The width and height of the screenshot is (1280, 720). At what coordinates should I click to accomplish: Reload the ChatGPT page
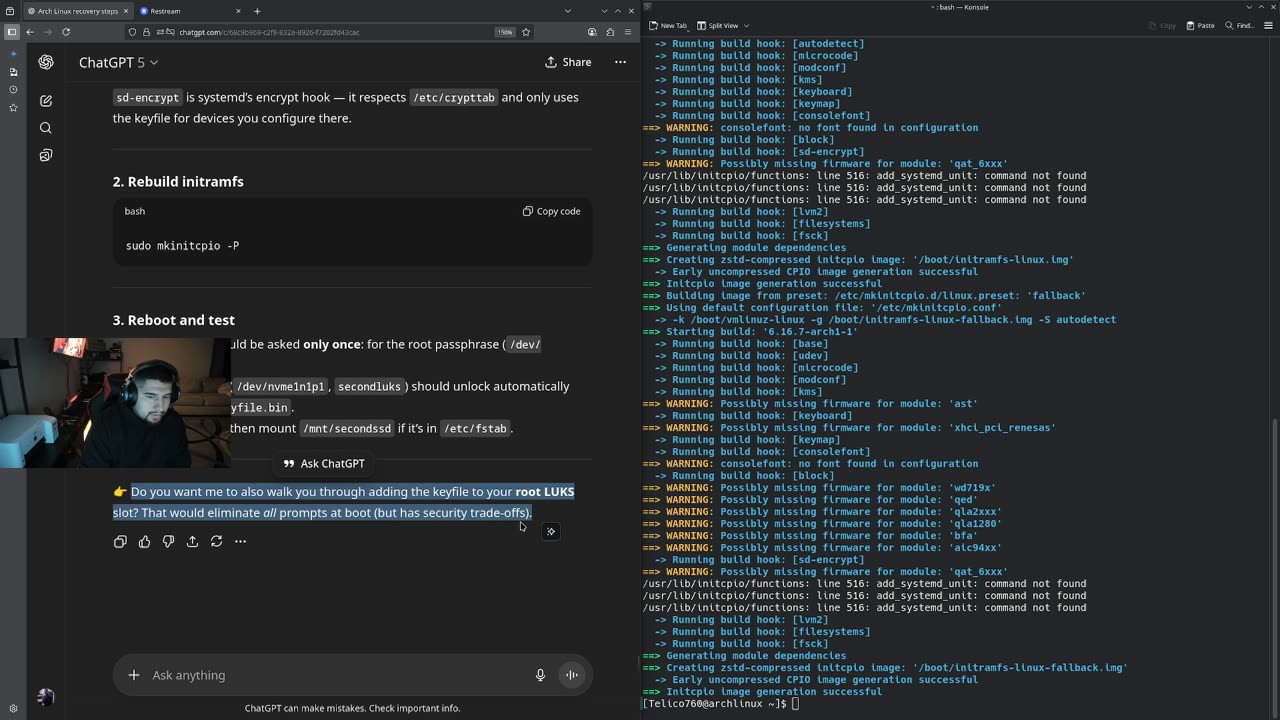pyautogui.click(x=66, y=32)
